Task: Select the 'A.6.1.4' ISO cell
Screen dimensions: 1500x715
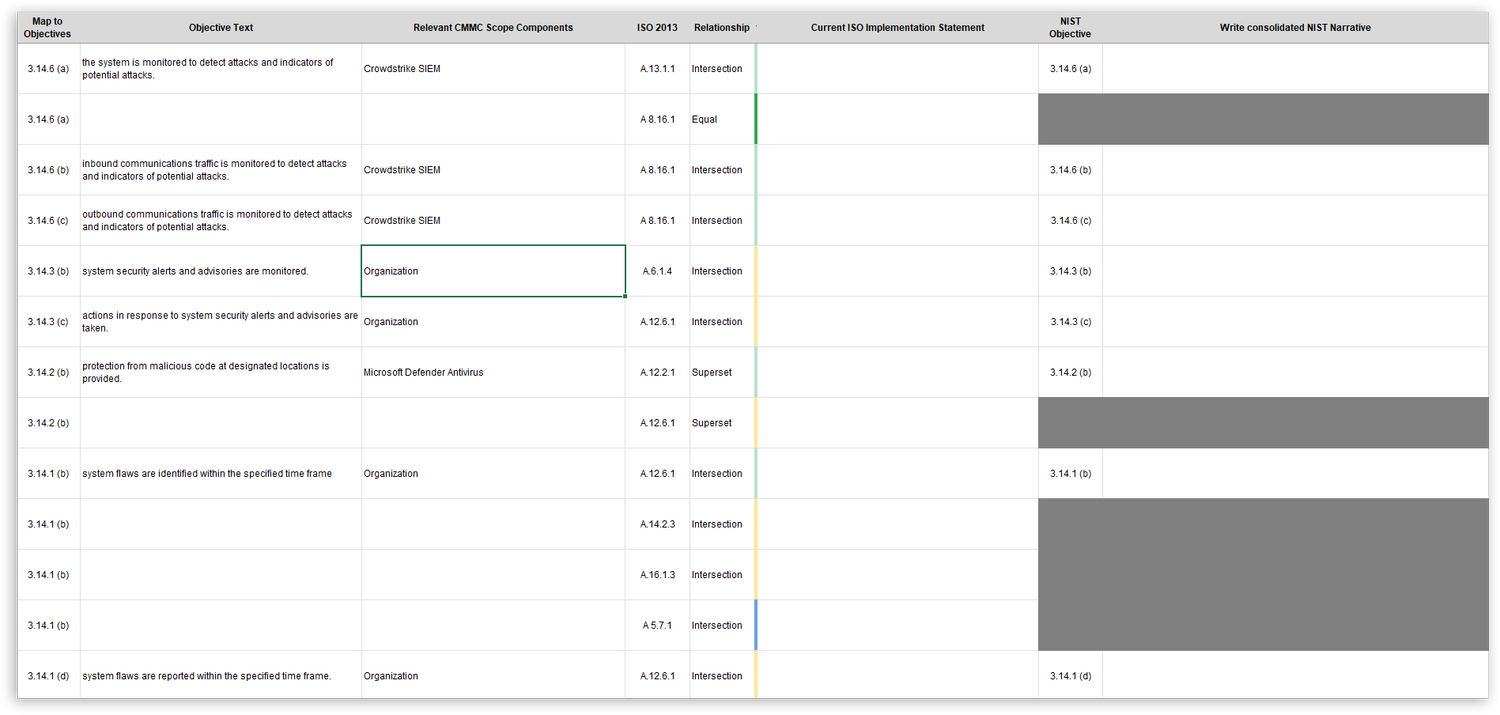Action: 657,271
